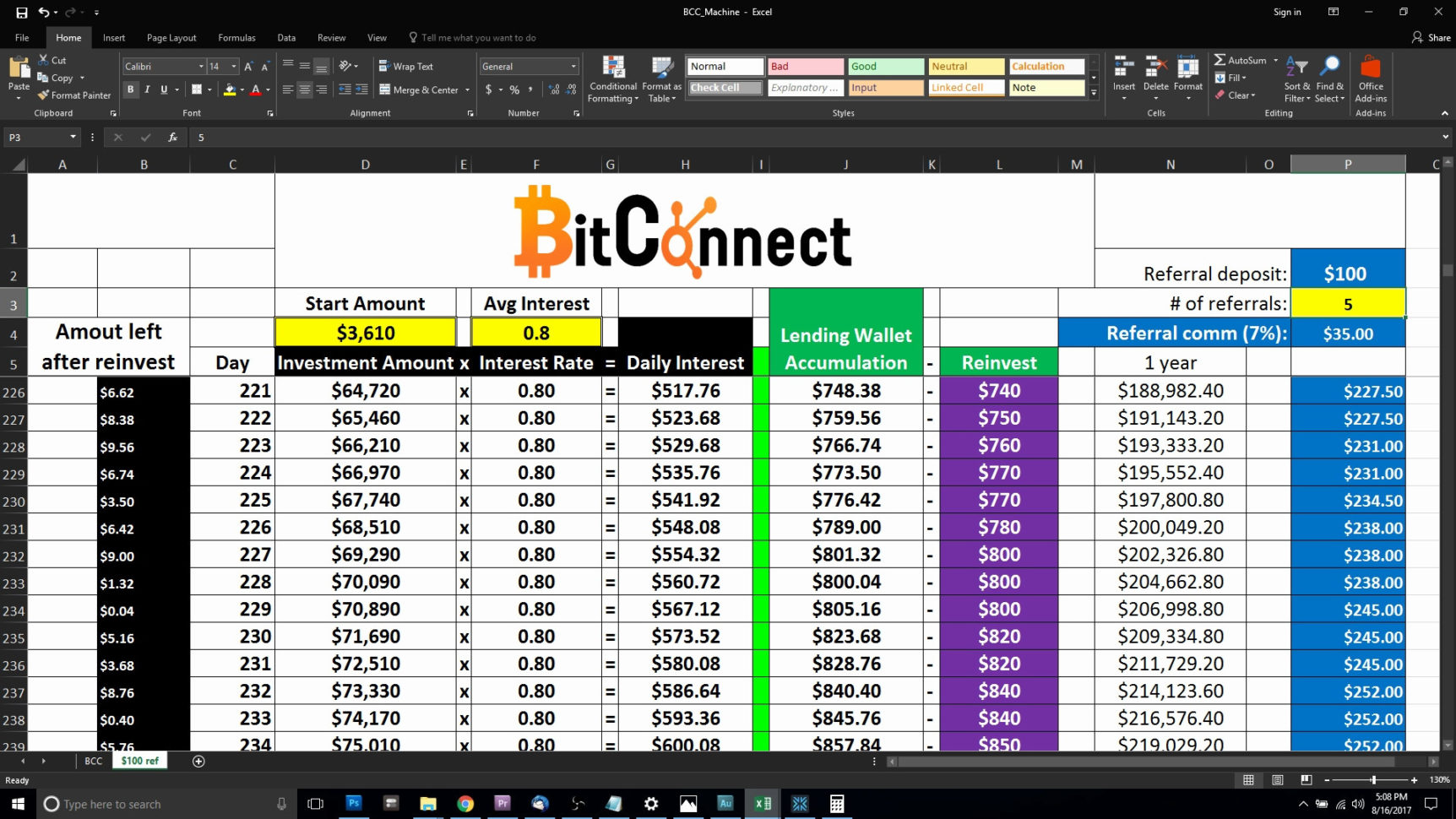Click the Percent Style icon
This screenshot has height=819, width=1456.
[x=513, y=89]
